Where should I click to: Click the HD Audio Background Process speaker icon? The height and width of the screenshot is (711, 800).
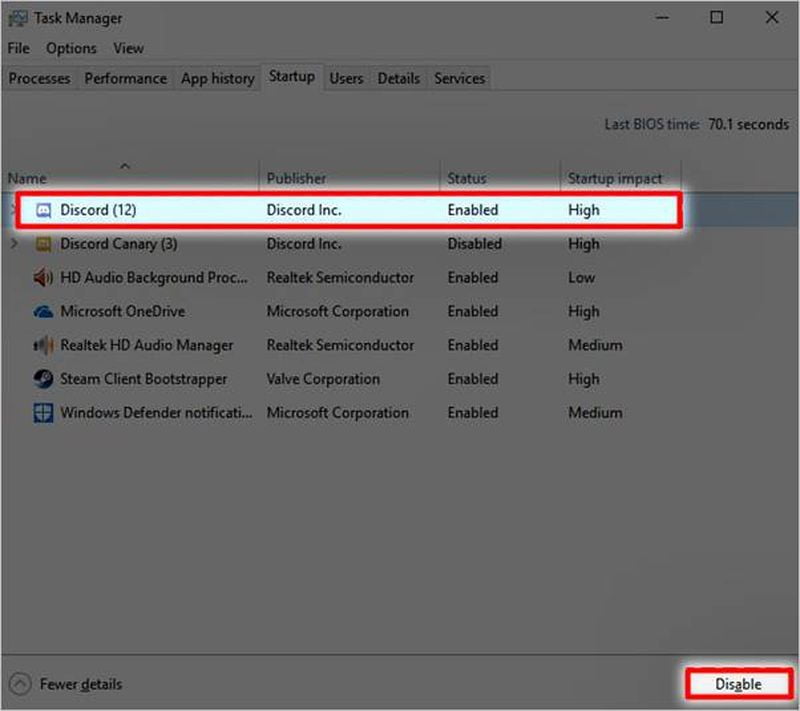(43, 278)
